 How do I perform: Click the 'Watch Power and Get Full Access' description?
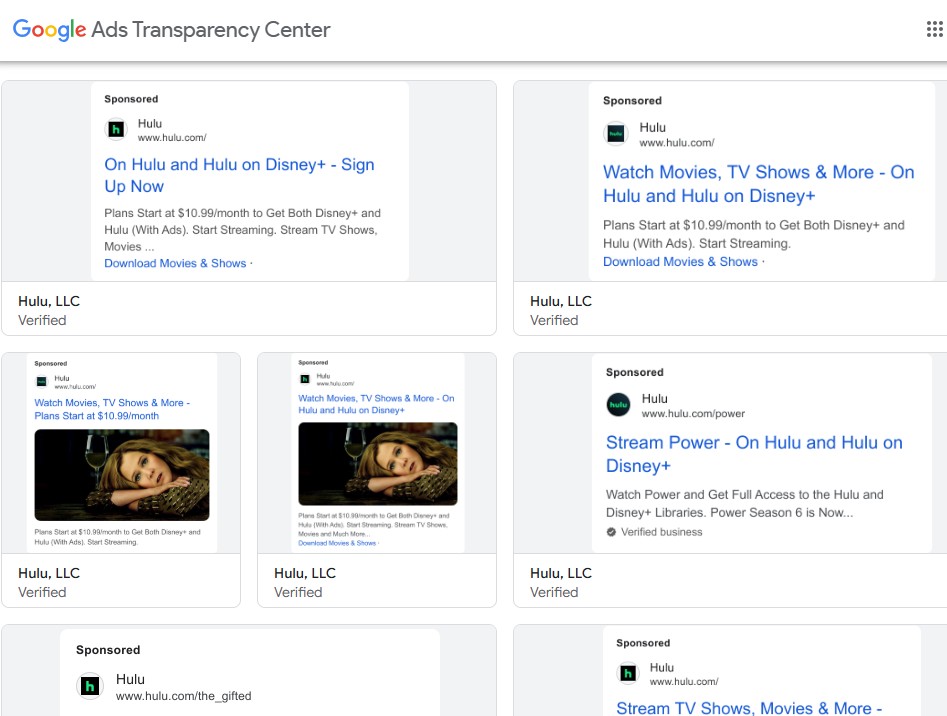click(x=745, y=503)
